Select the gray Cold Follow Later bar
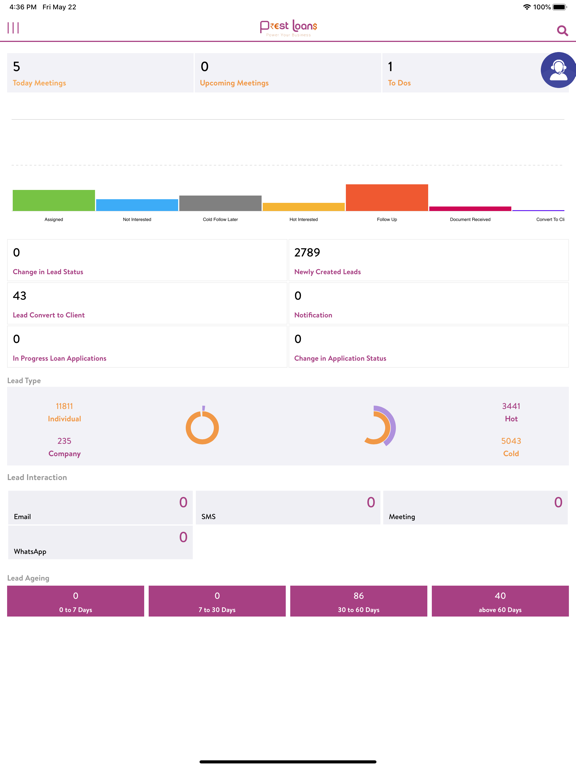 [x=220, y=203]
